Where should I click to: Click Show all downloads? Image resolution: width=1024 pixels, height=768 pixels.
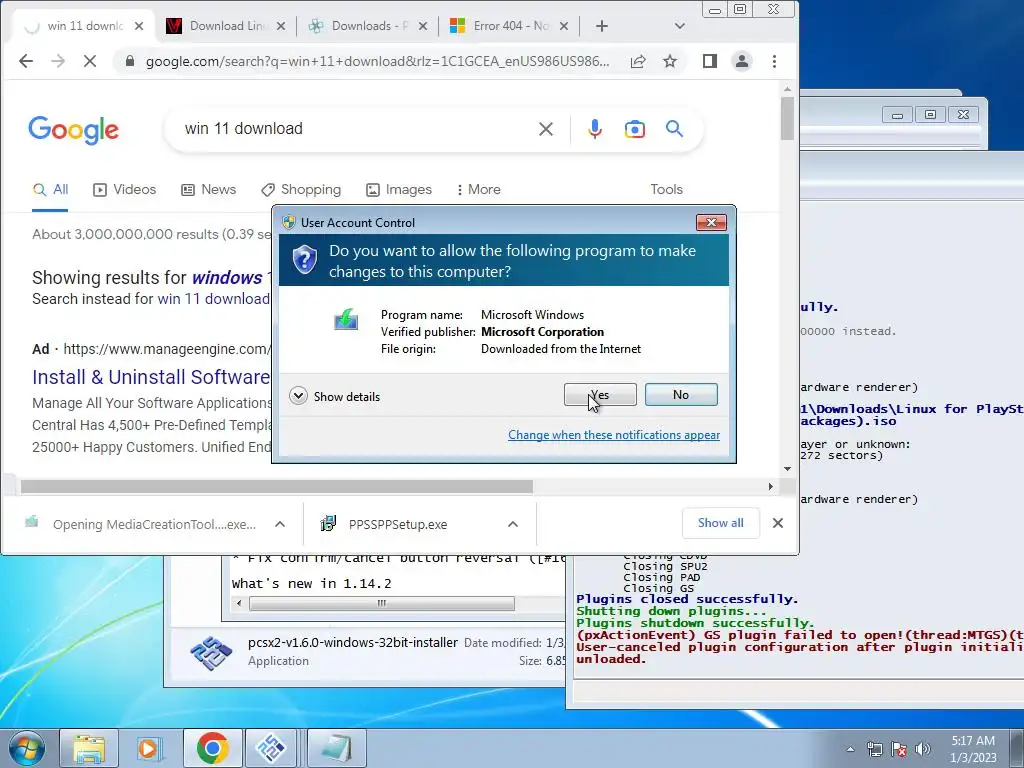720,523
